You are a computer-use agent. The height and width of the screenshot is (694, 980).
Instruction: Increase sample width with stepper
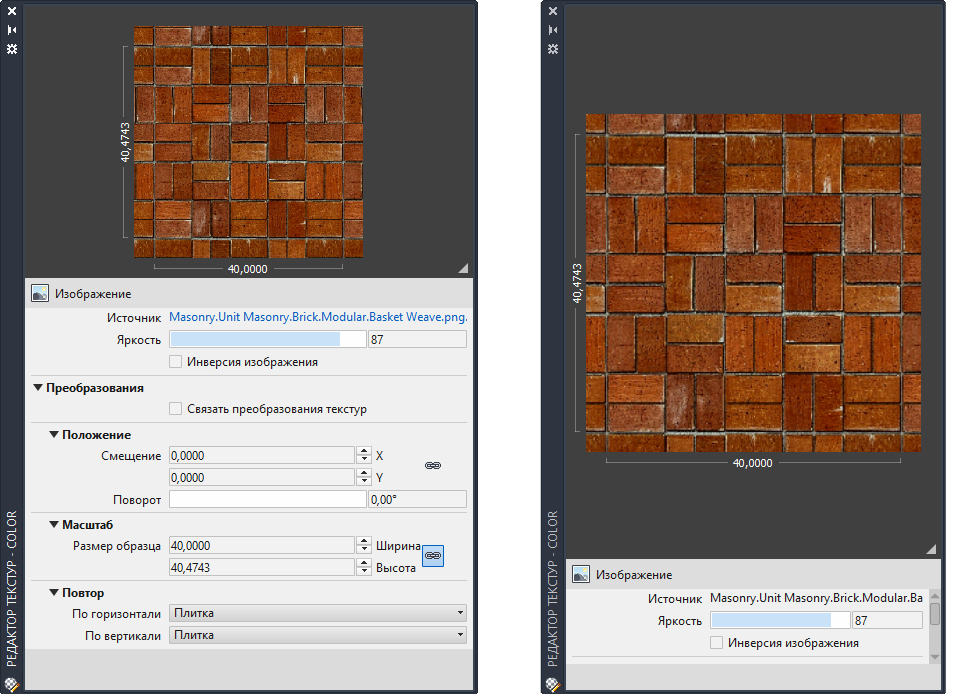[x=364, y=541]
